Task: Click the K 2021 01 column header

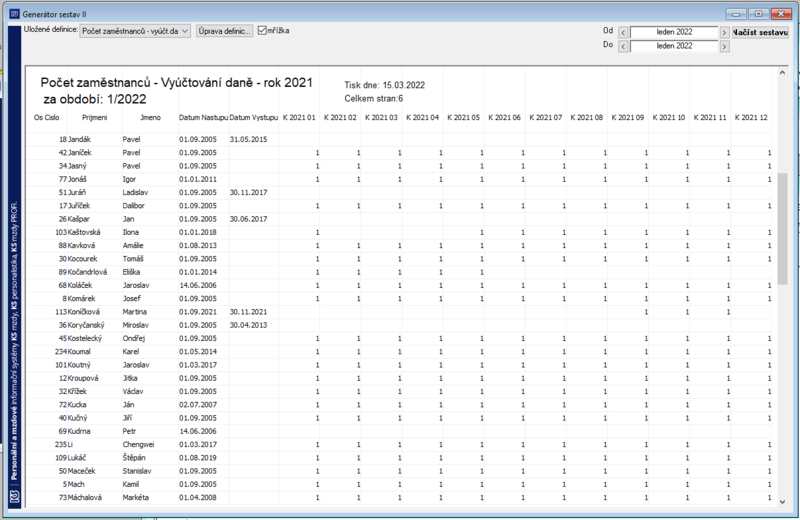Action: point(299,117)
